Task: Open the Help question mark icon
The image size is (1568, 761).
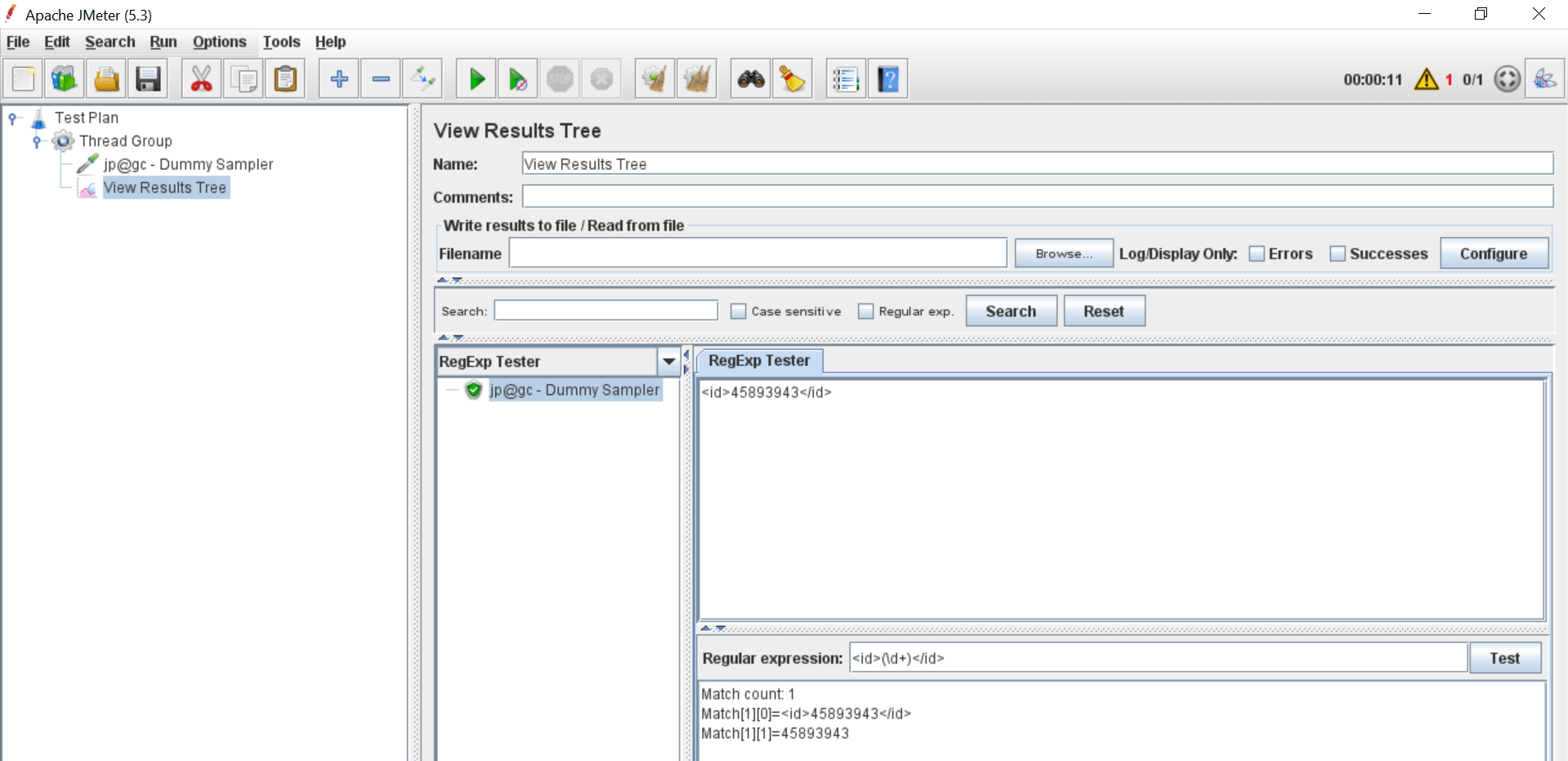Action: click(888, 79)
